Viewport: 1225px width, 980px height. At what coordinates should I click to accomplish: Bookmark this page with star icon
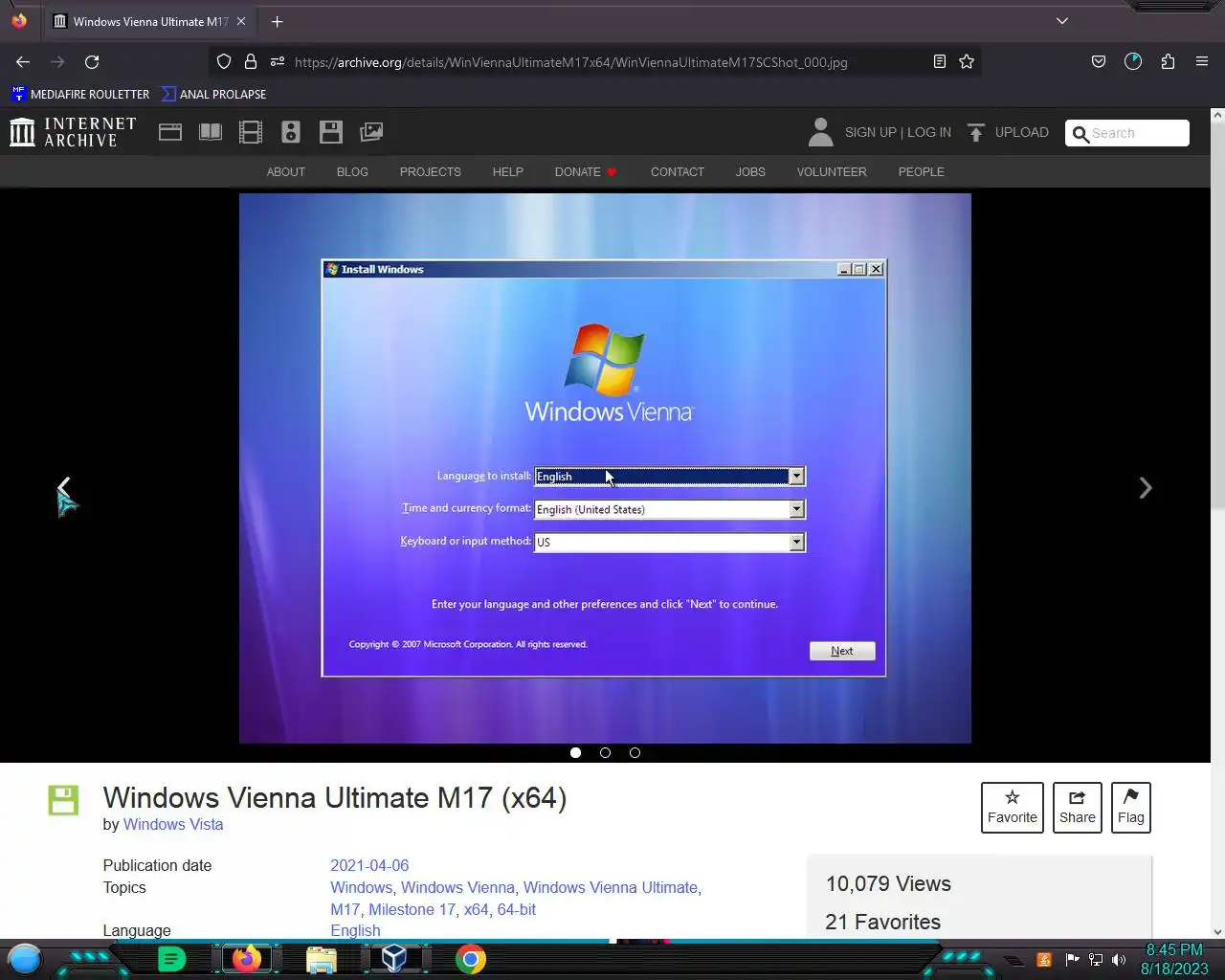coord(967,61)
